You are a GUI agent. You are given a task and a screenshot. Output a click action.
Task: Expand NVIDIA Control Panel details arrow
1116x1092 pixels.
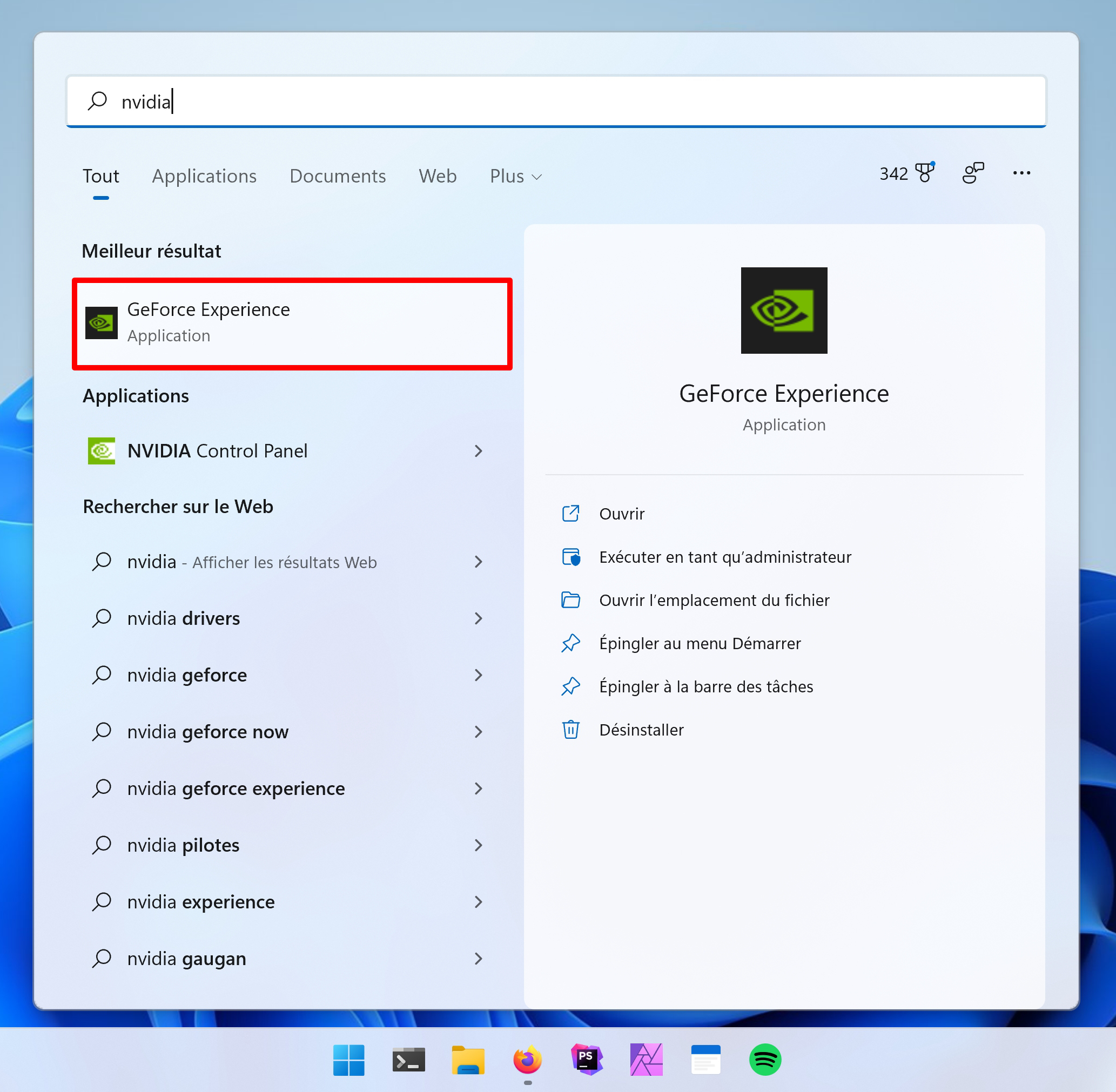pyautogui.click(x=479, y=451)
